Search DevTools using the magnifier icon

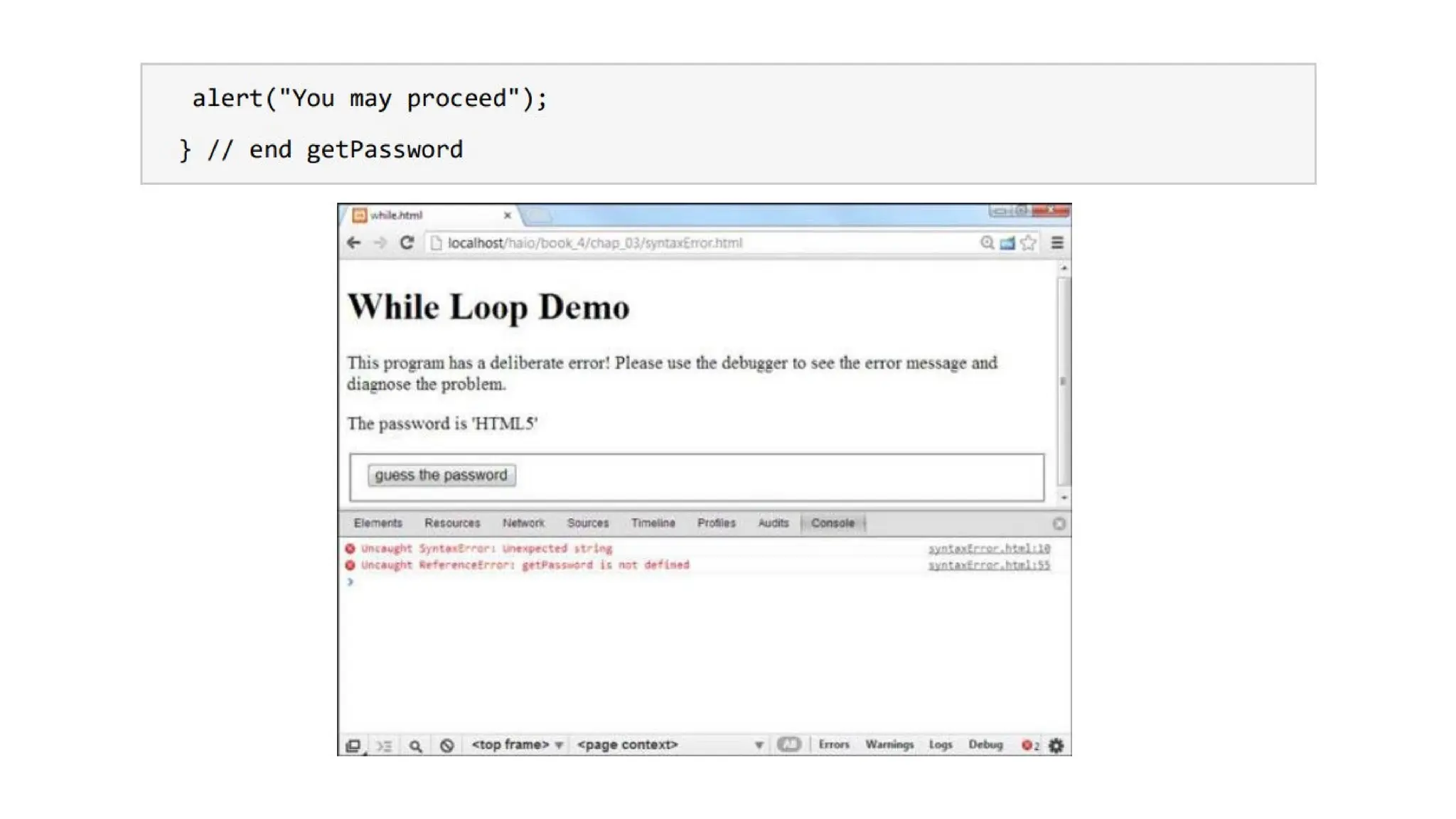tap(416, 745)
